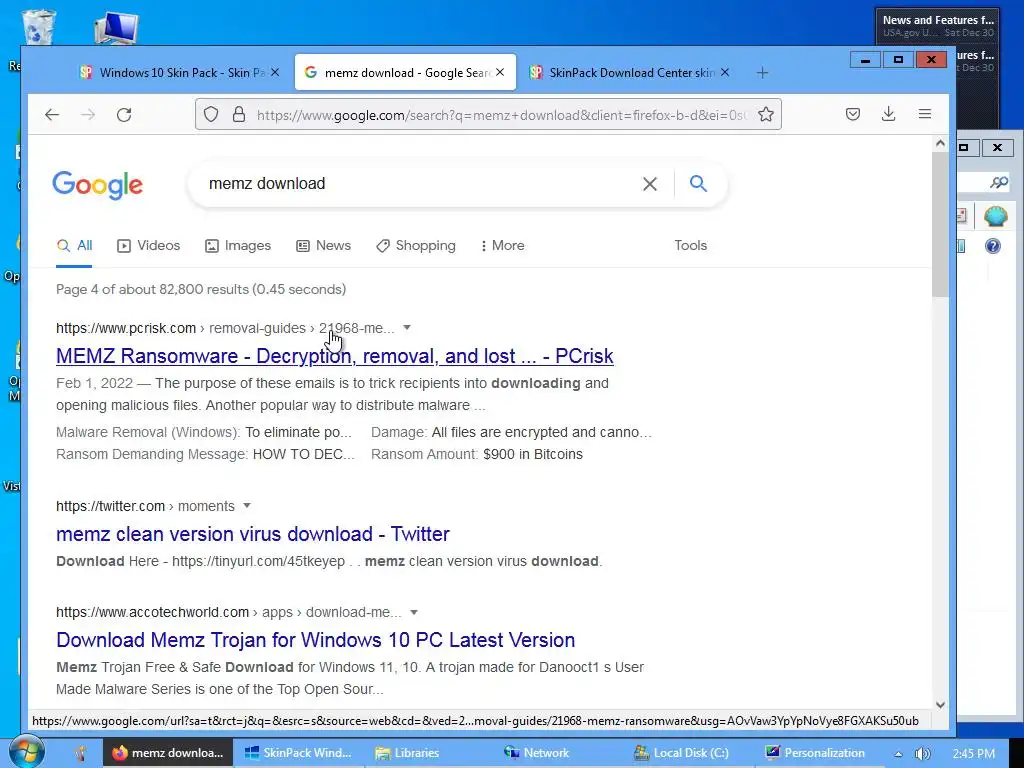Click the results count text Page 4
The width and height of the screenshot is (1024, 768).
click(x=201, y=289)
